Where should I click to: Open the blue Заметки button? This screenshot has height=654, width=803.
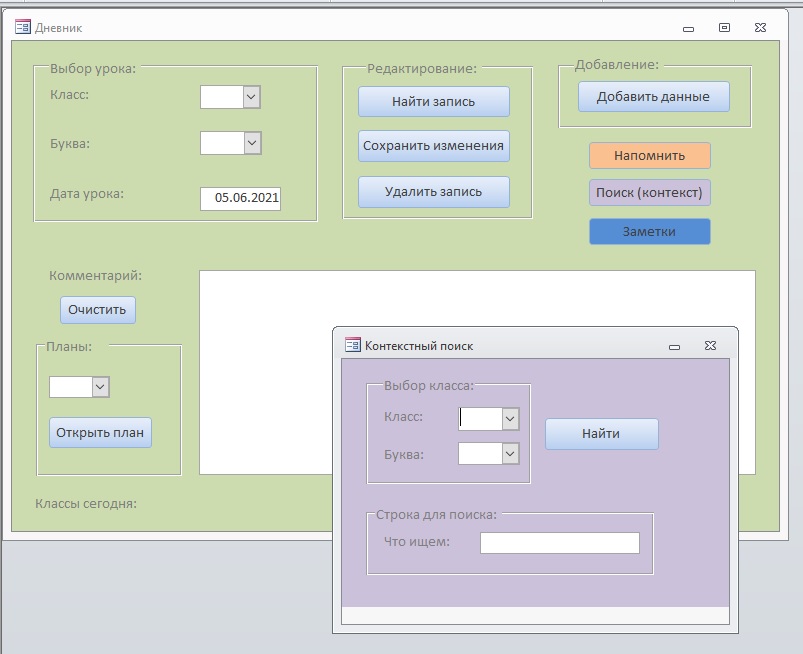tap(650, 231)
